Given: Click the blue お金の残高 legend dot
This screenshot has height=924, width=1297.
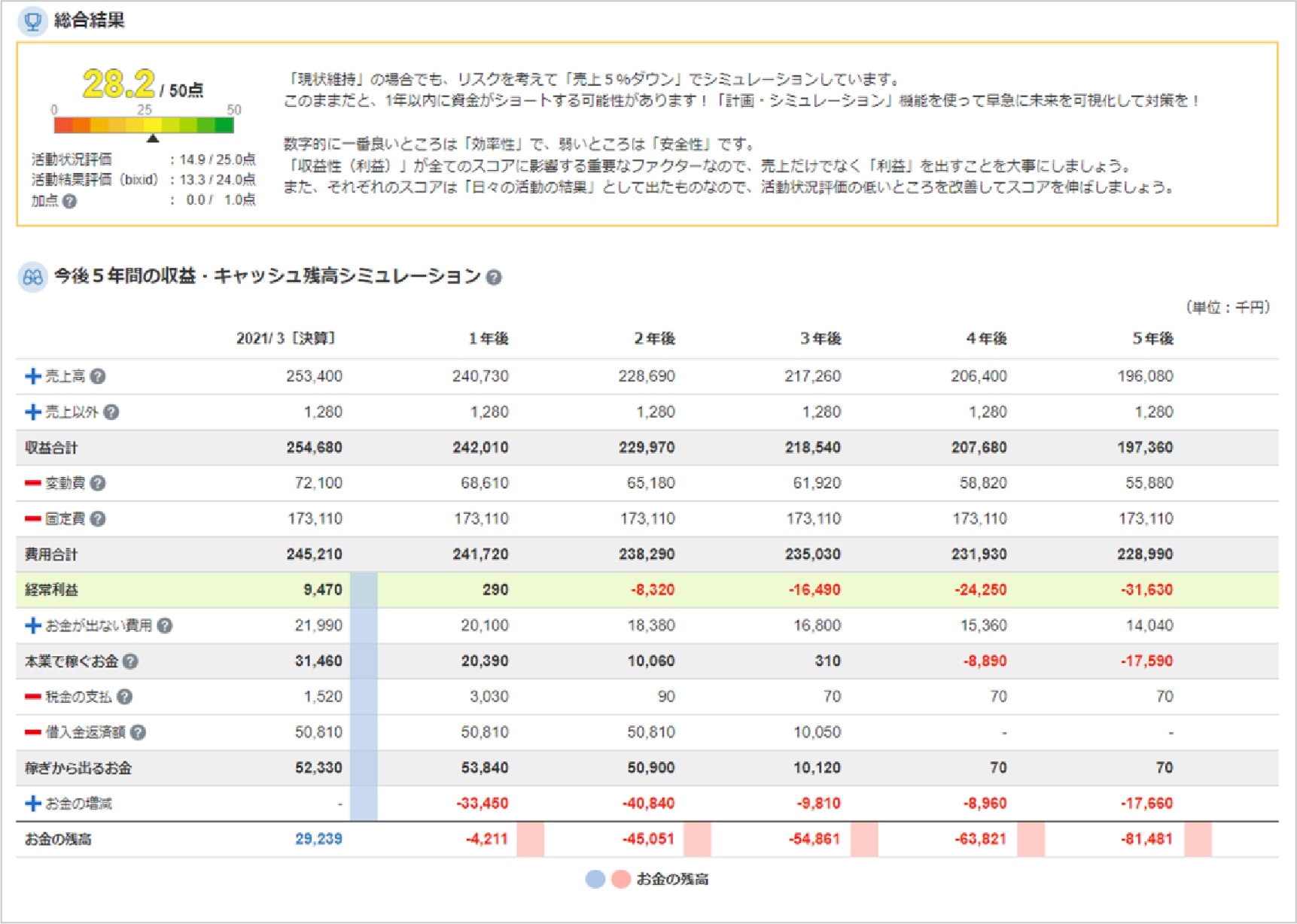Looking at the screenshot, I should click(595, 879).
